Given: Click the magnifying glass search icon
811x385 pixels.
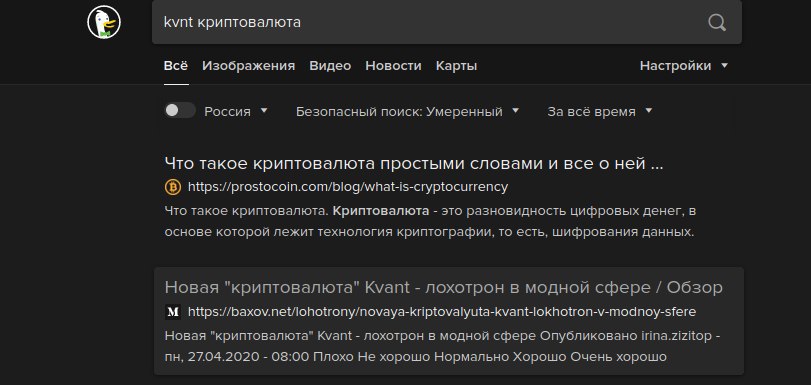Looking at the screenshot, I should tap(717, 22).
